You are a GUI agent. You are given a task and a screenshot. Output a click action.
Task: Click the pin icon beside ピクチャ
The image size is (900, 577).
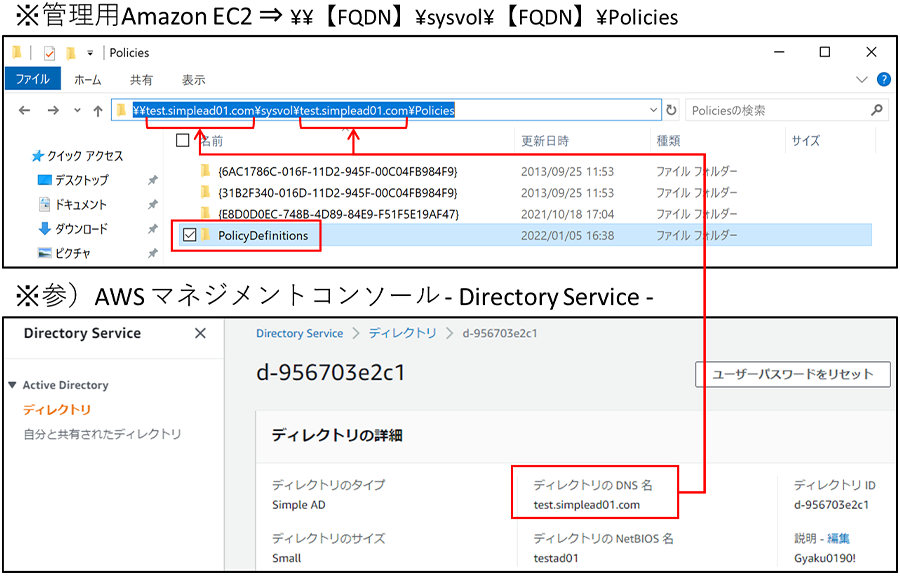[x=152, y=253]
